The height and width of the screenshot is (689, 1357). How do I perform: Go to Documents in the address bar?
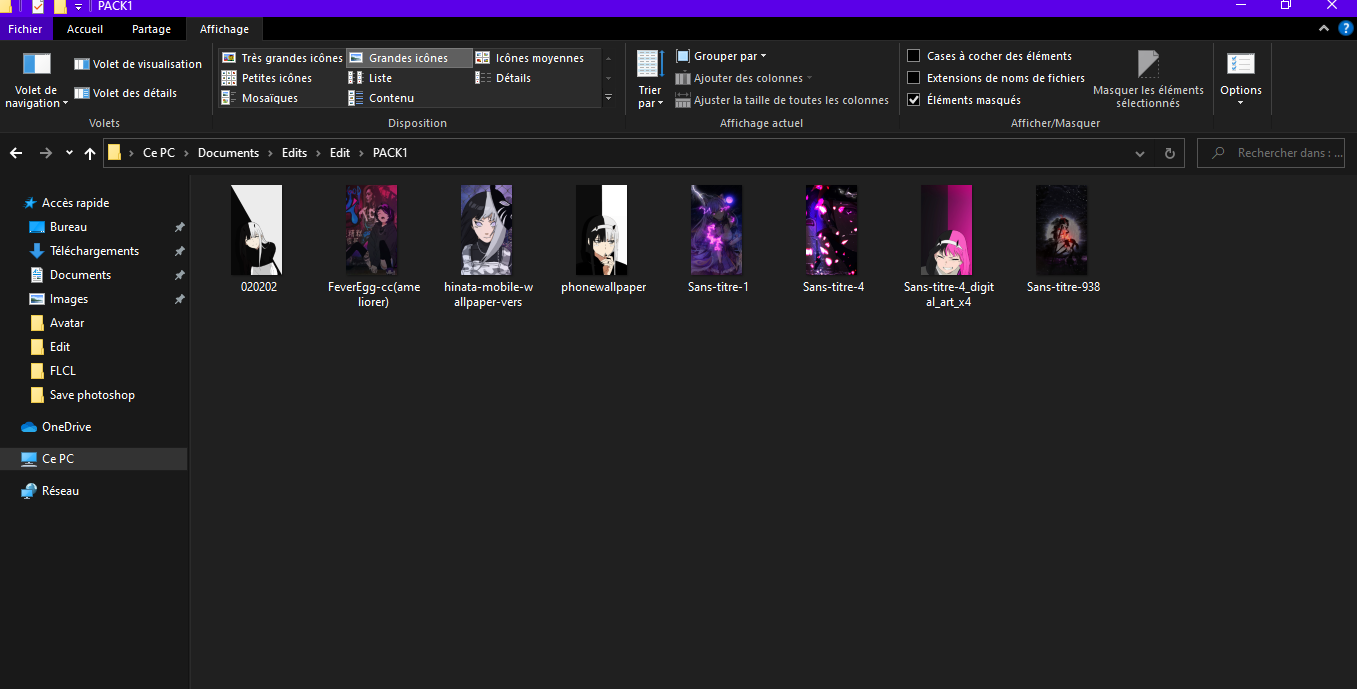[228, 153]
